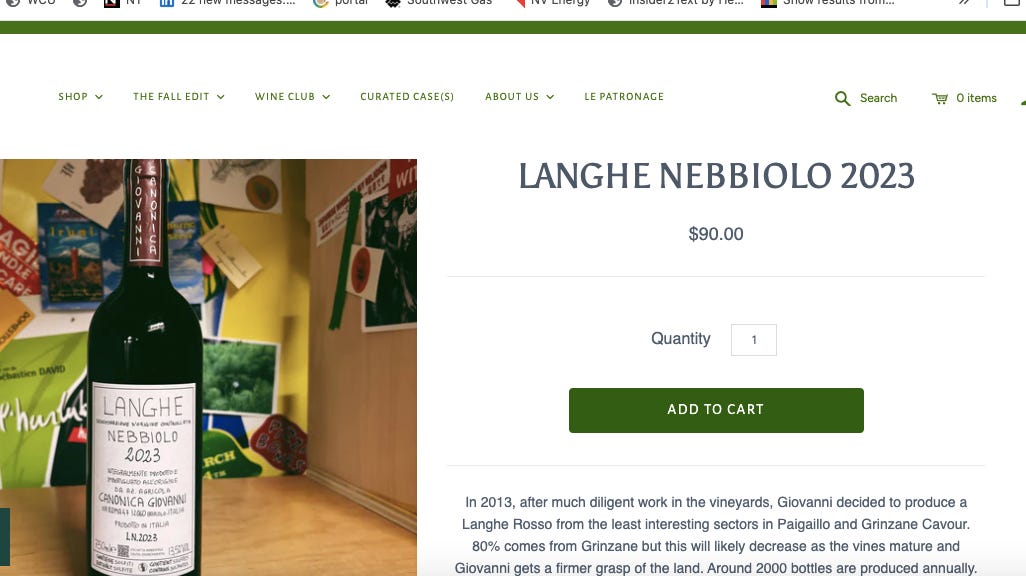Go to the Le Patronage page
Screen dimensions: 1026x576
coord(624,97)
